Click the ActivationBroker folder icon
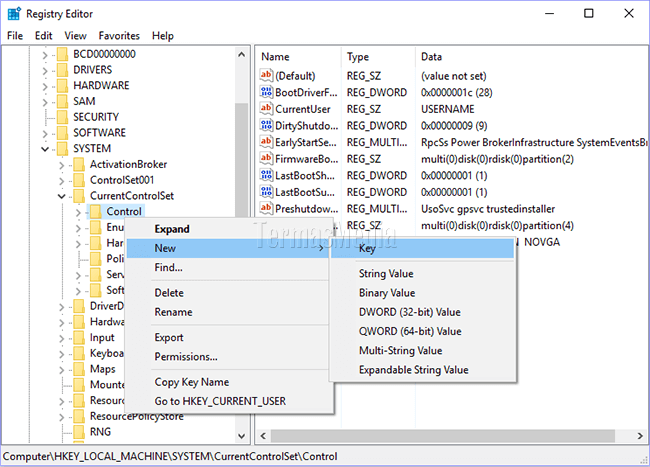 click(79, 164)
